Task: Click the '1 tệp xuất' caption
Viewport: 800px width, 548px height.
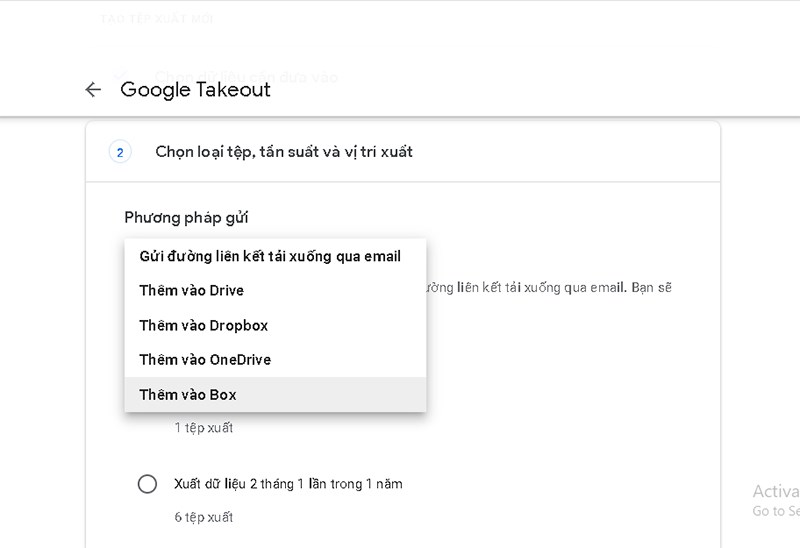Action: click(203, 428)
